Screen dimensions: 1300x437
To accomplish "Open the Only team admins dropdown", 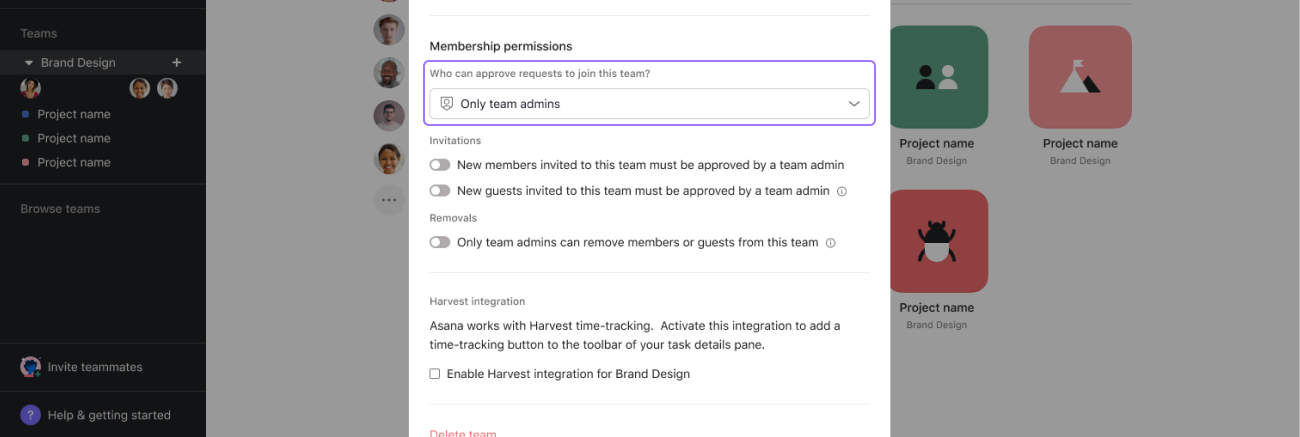I will [x=649, y=104].
